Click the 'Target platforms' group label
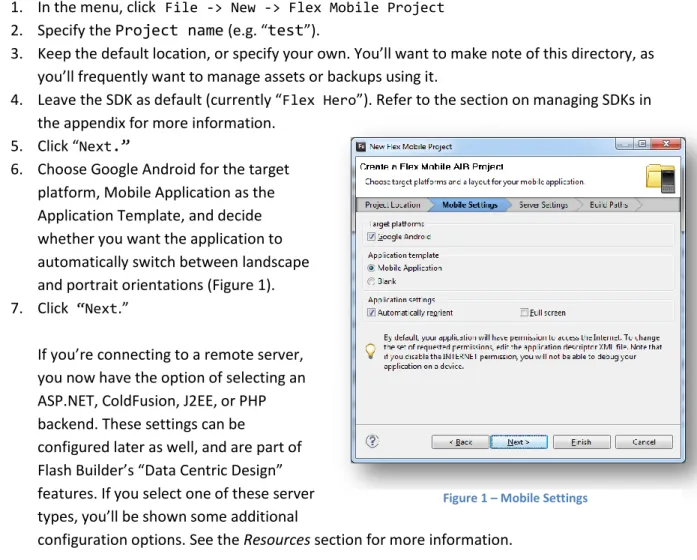The width and height of the screenshot is (697, 560). pyautogui.click(x=396, y=224)
